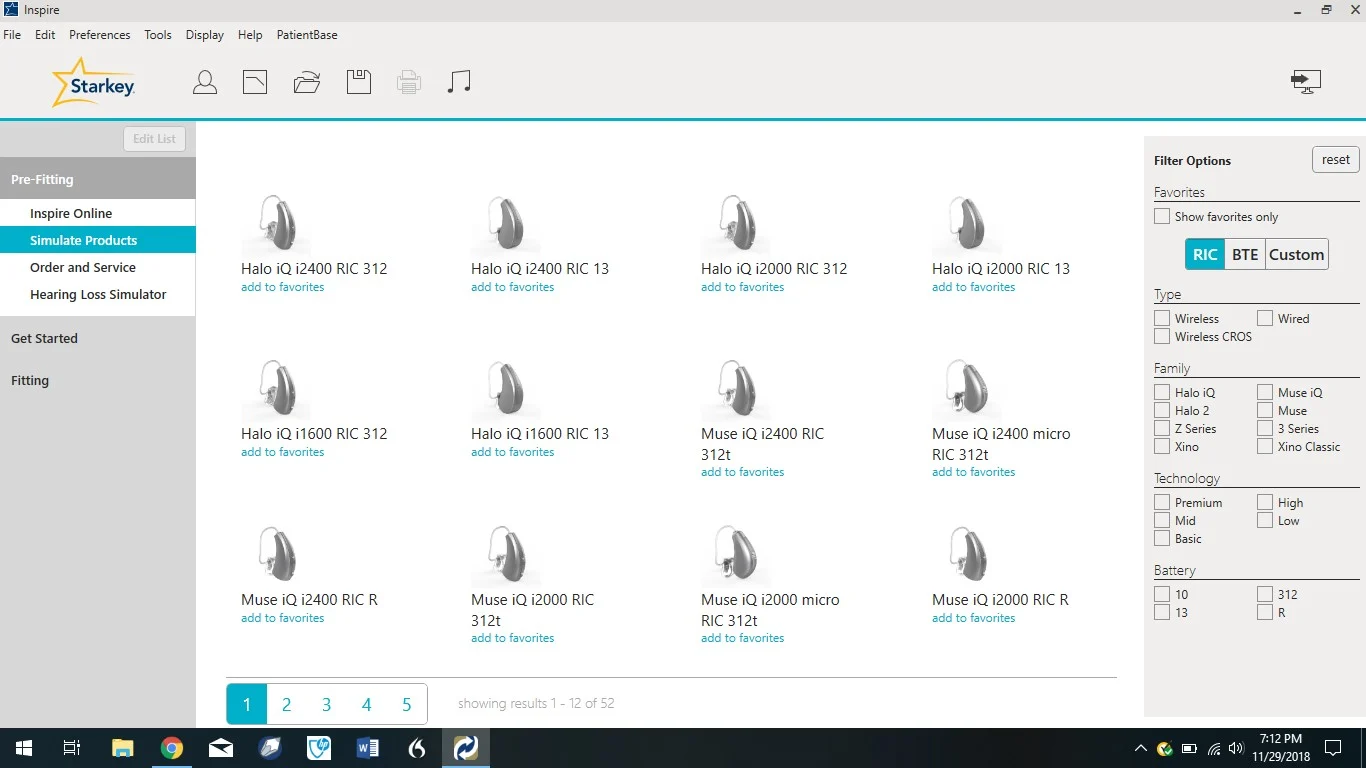Check the Wireless CROS type filter

tap(1162, 336)
